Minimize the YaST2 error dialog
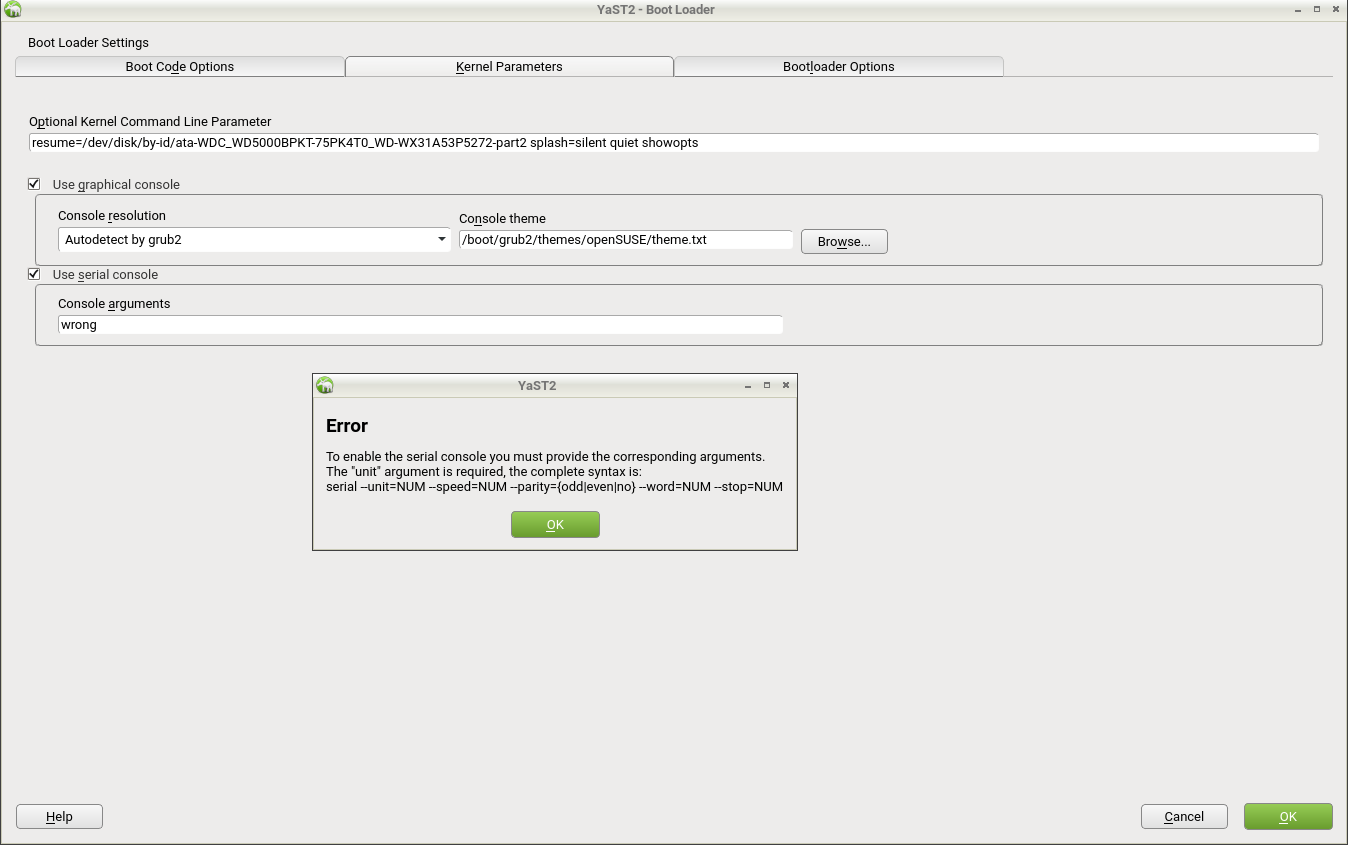Viewport: 1348px width, 845px height. click(748, 385)
